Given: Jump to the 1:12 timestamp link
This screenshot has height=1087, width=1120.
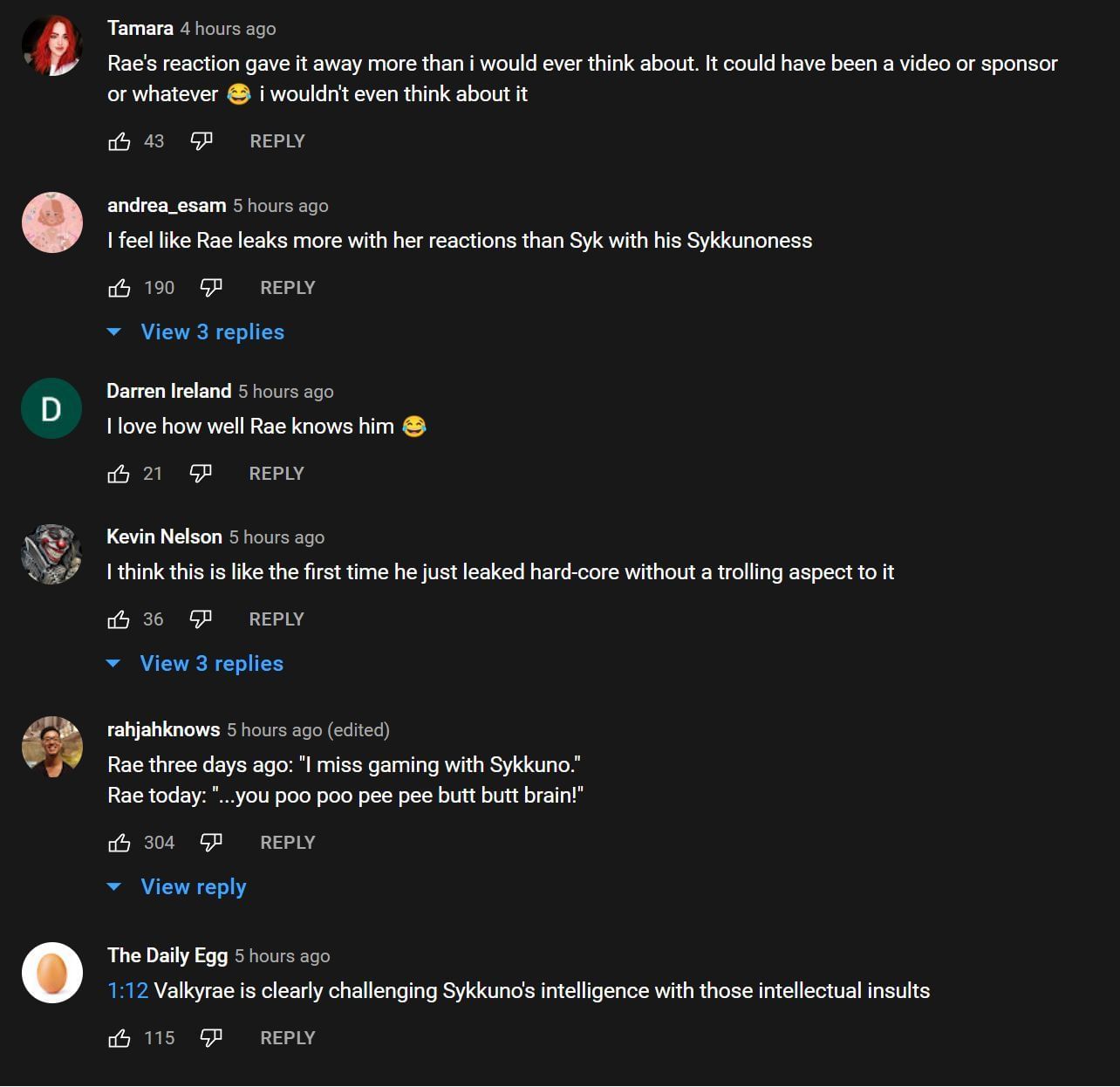Looking at the screenshot, I should [x=127, y=991].
